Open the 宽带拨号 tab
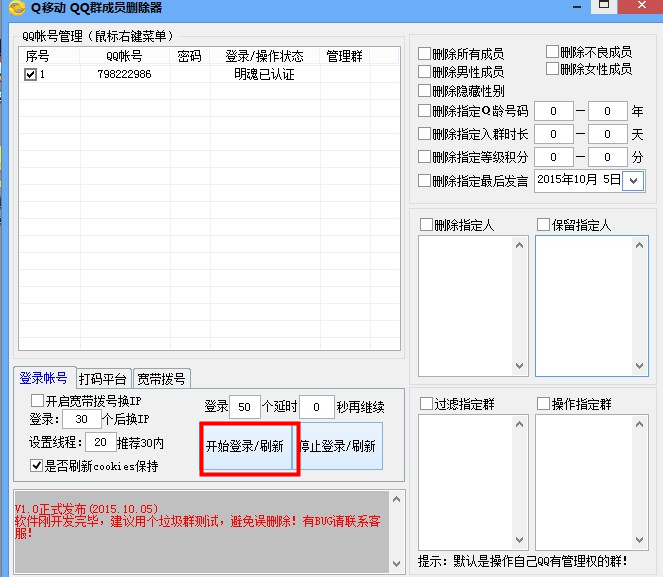 162,379
